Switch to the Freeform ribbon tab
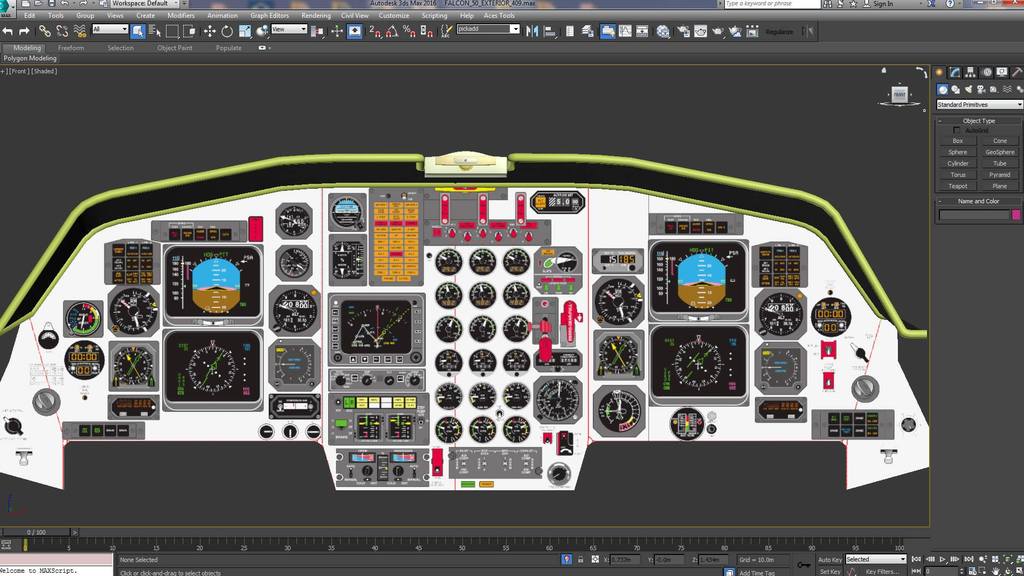1024x576 pixels. [71, 47]
